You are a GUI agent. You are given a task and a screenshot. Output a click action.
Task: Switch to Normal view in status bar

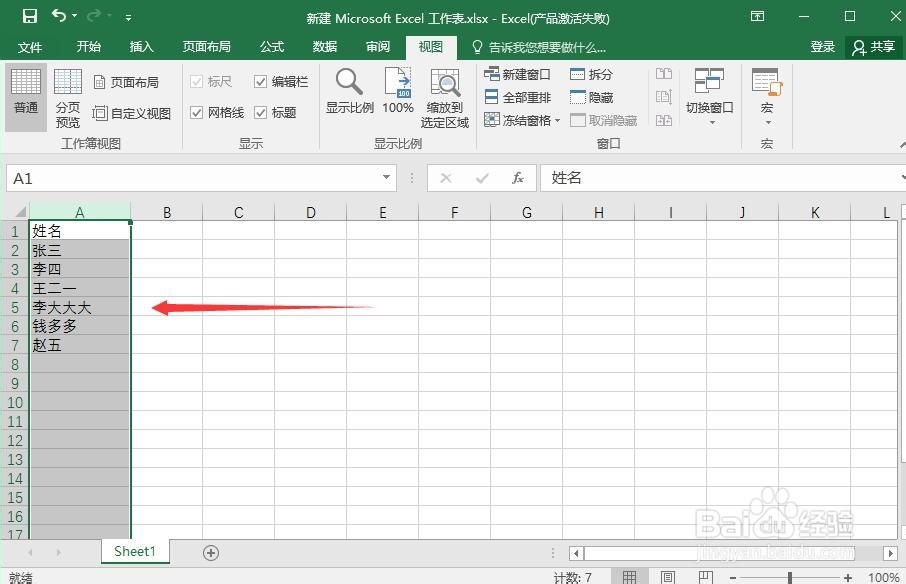coord(629,576)
